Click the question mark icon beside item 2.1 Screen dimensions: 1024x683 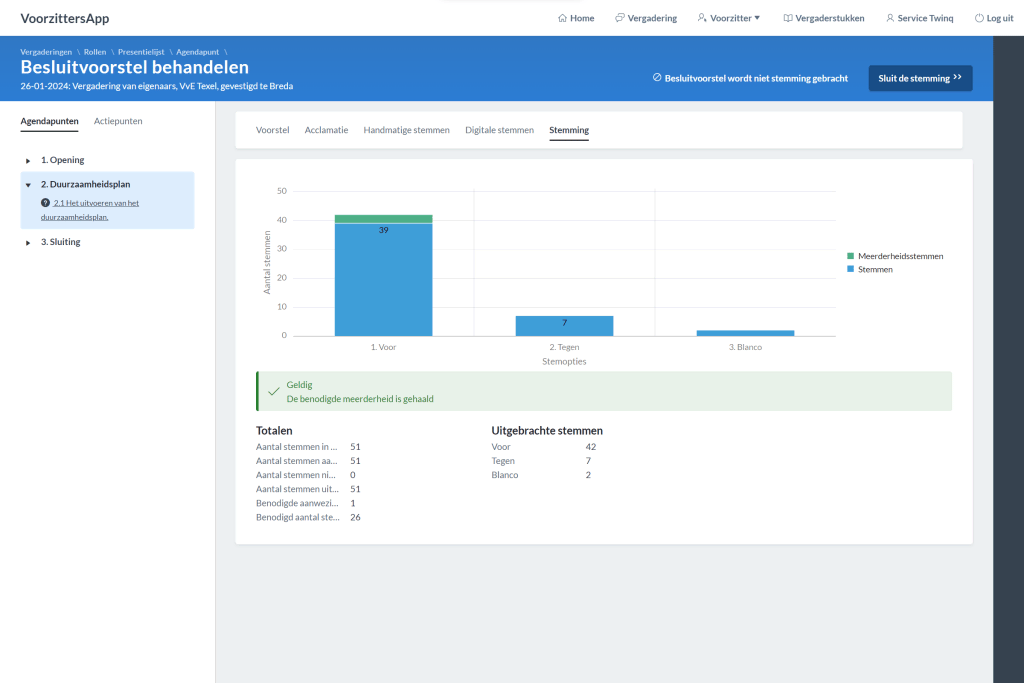click(45, 203)
